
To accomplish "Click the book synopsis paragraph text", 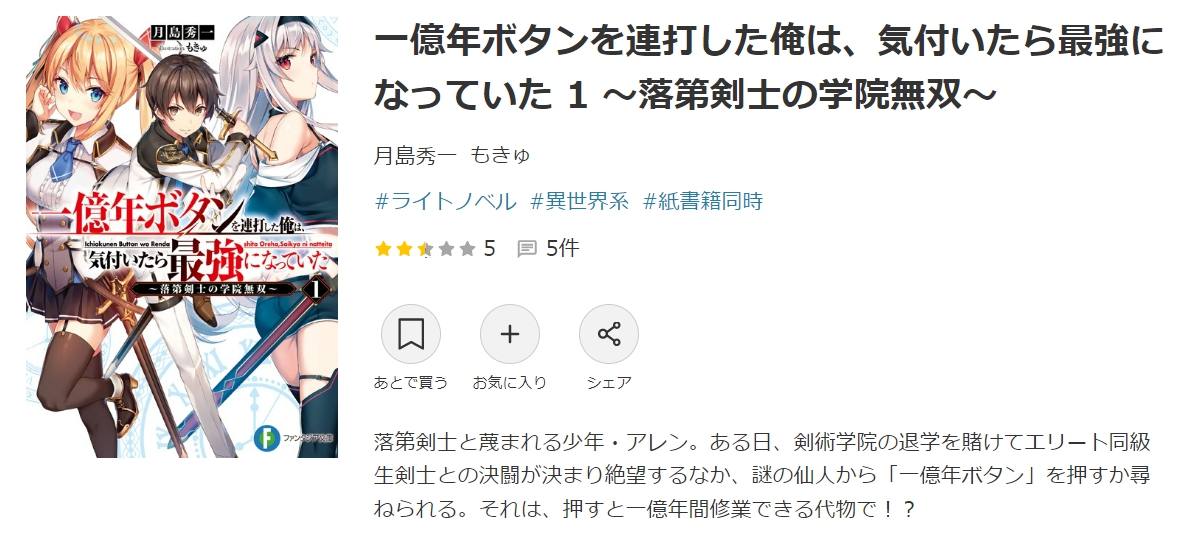I will coord(763,475).
